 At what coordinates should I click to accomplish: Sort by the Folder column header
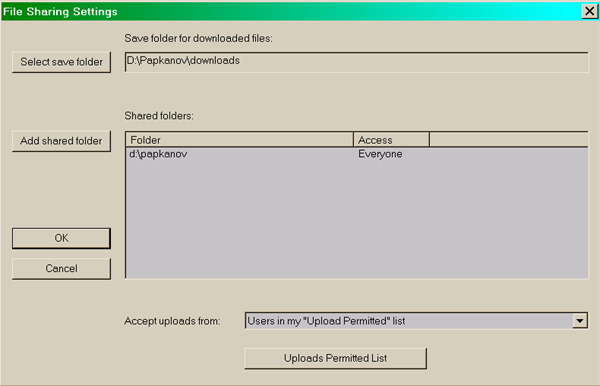click(x=239, y=140)
